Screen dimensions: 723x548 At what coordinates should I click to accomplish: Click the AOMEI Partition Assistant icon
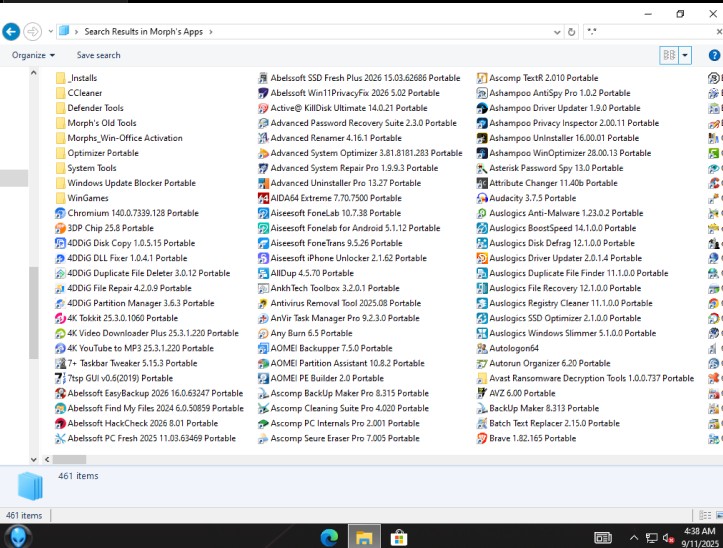pos(263,363)
